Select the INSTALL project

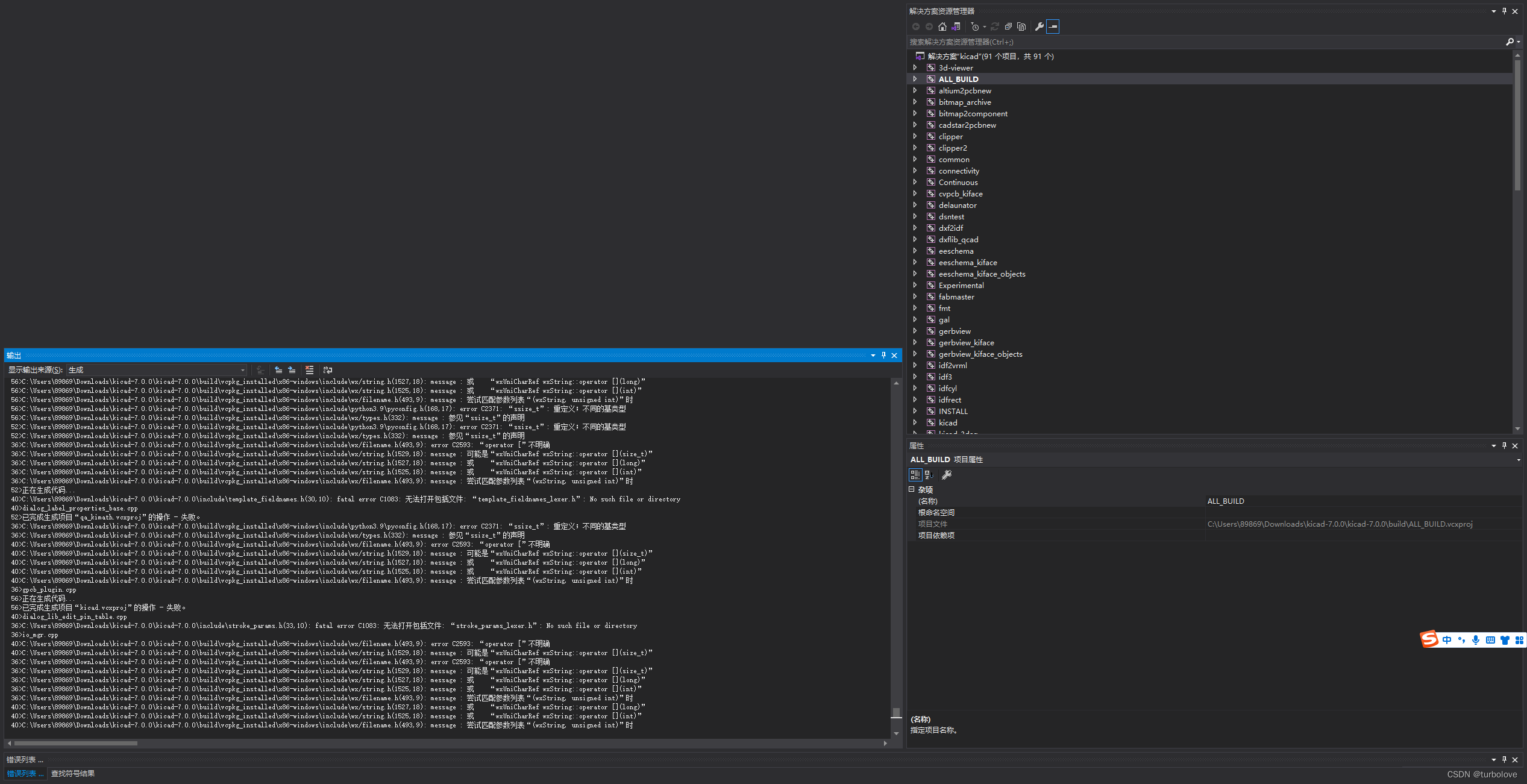953,411
